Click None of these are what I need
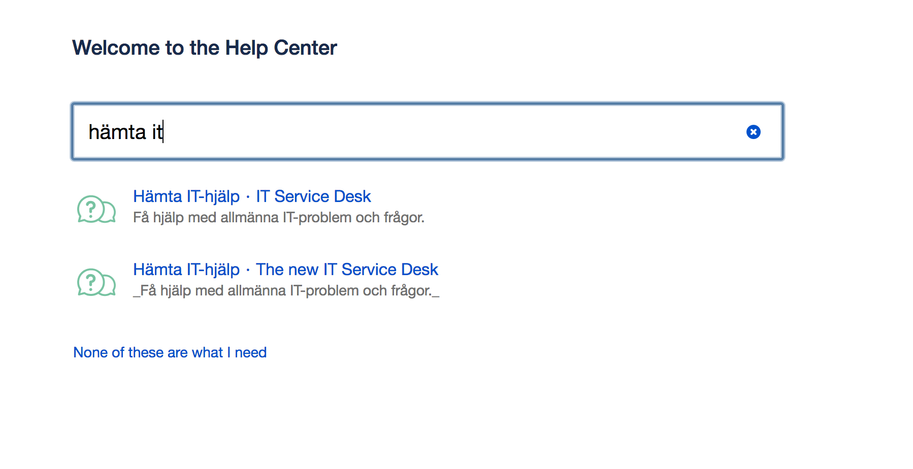This screenshot has height=469, width=913. click(170, 352)
